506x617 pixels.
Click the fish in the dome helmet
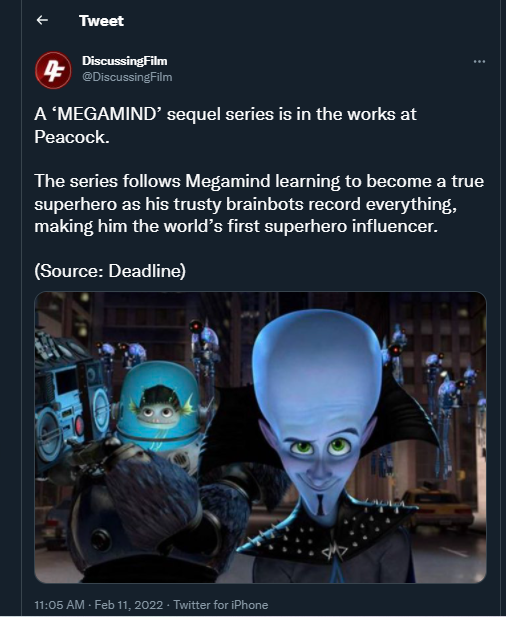coord(161,407)
